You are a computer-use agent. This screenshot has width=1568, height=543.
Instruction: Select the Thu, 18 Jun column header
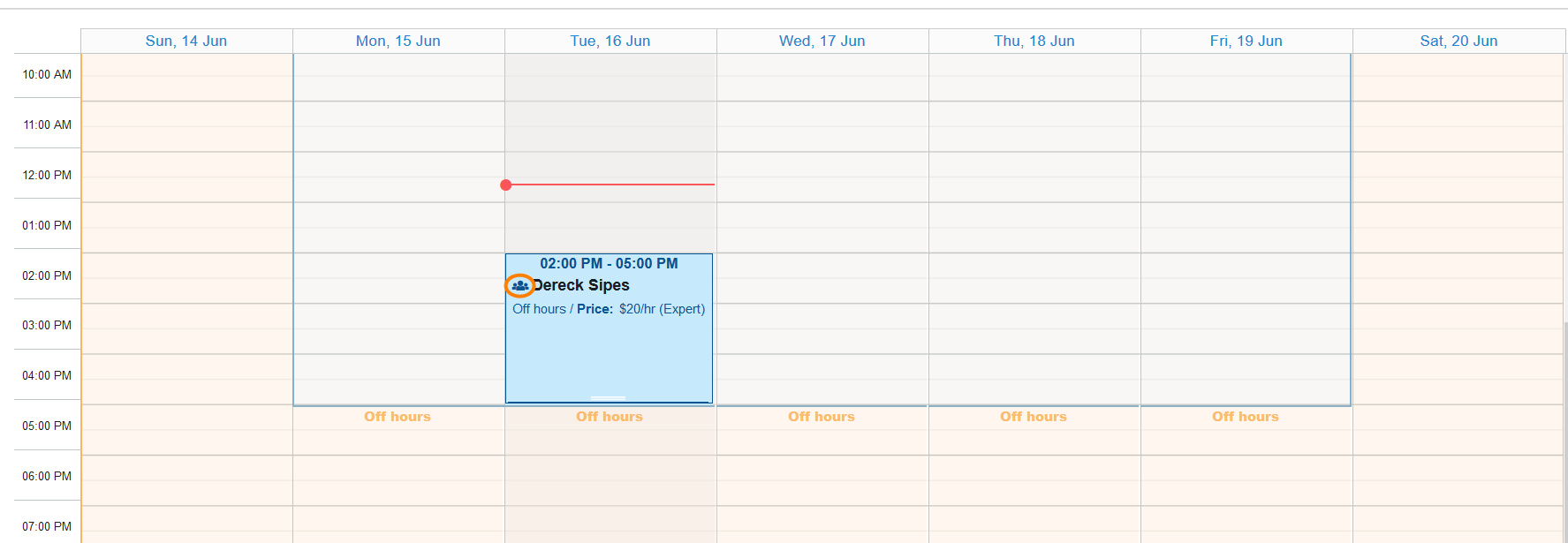pos(1034,41)
